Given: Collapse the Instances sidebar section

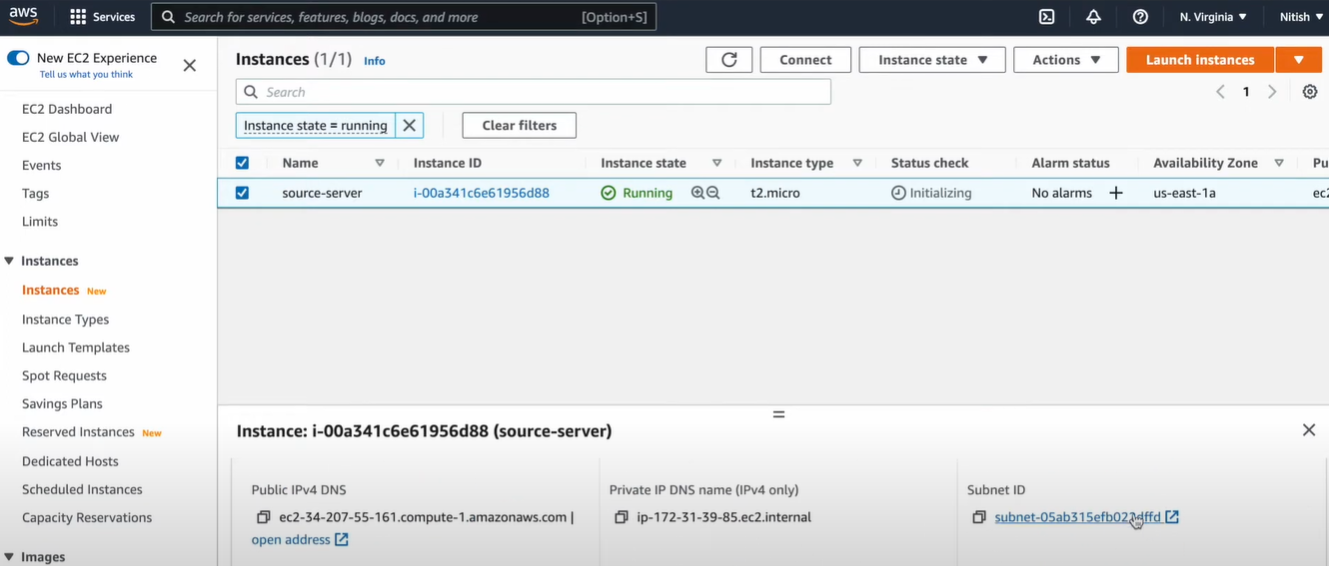Looking at the screenshot, I should [9, 261].
